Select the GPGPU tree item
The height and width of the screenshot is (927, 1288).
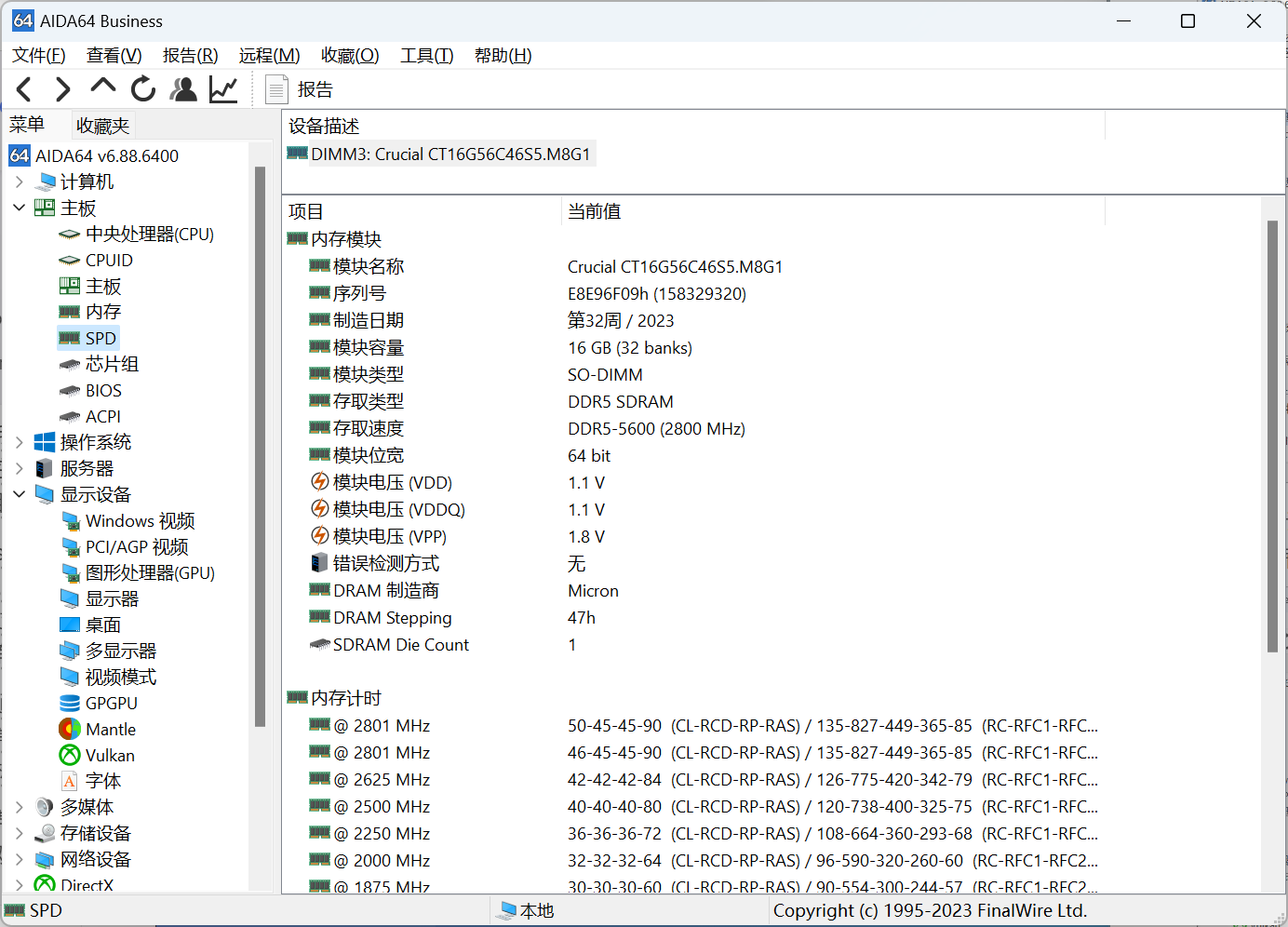click(99, 703)
